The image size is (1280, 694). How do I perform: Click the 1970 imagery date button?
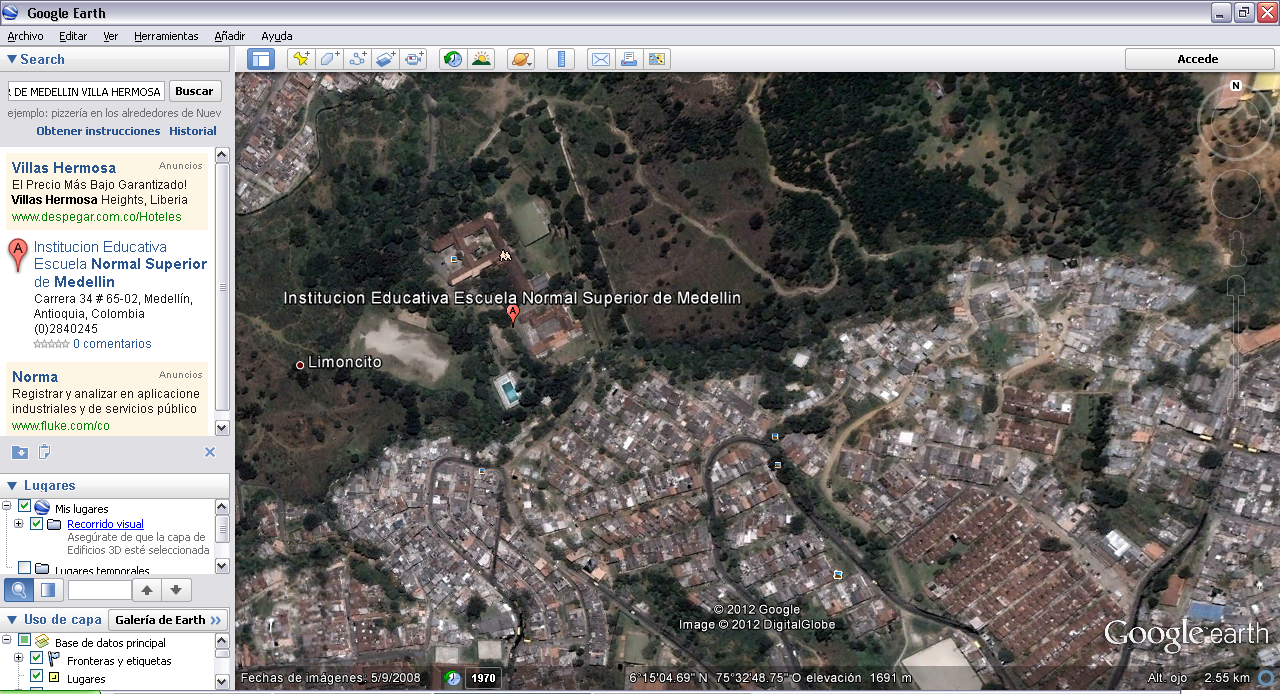click(x=483, y=678)
